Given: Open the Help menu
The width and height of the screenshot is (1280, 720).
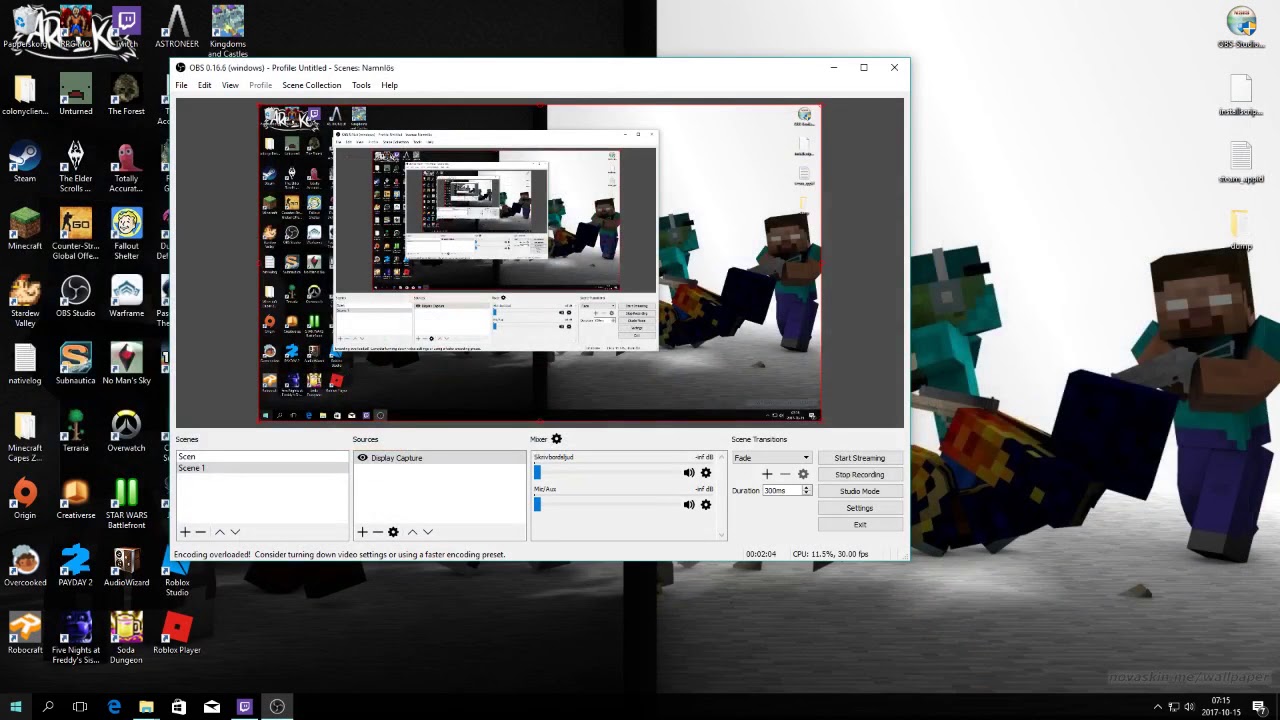Looking at the screenshot, I should [389, 85].
